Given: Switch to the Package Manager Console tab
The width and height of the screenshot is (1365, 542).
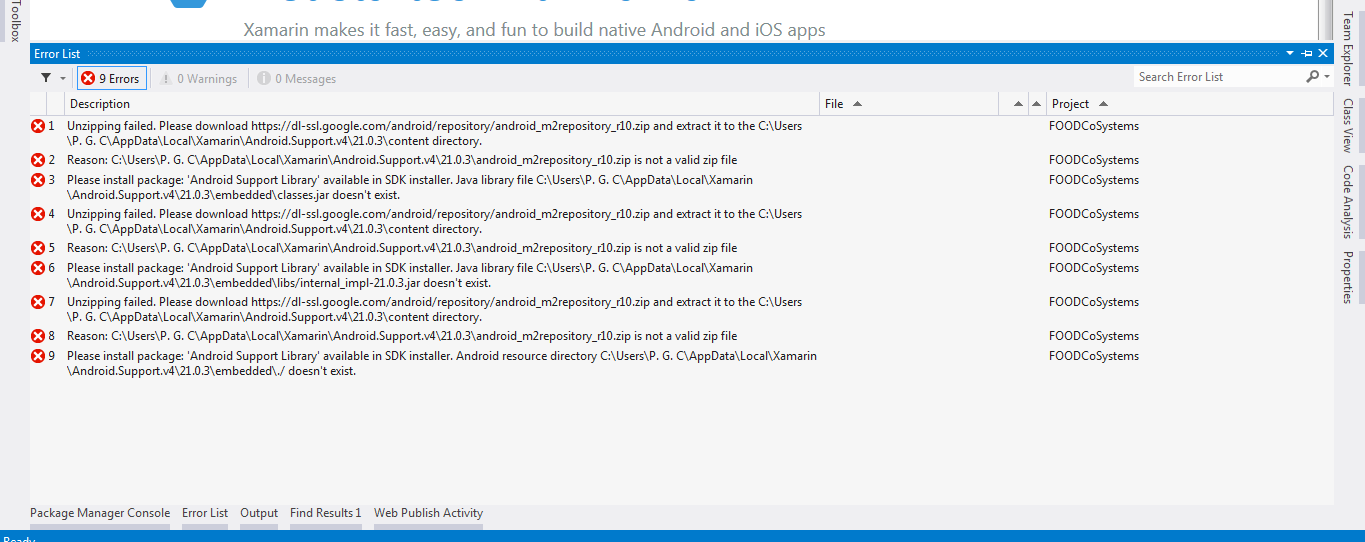Looking at the screenshot, I should [100, 513].
